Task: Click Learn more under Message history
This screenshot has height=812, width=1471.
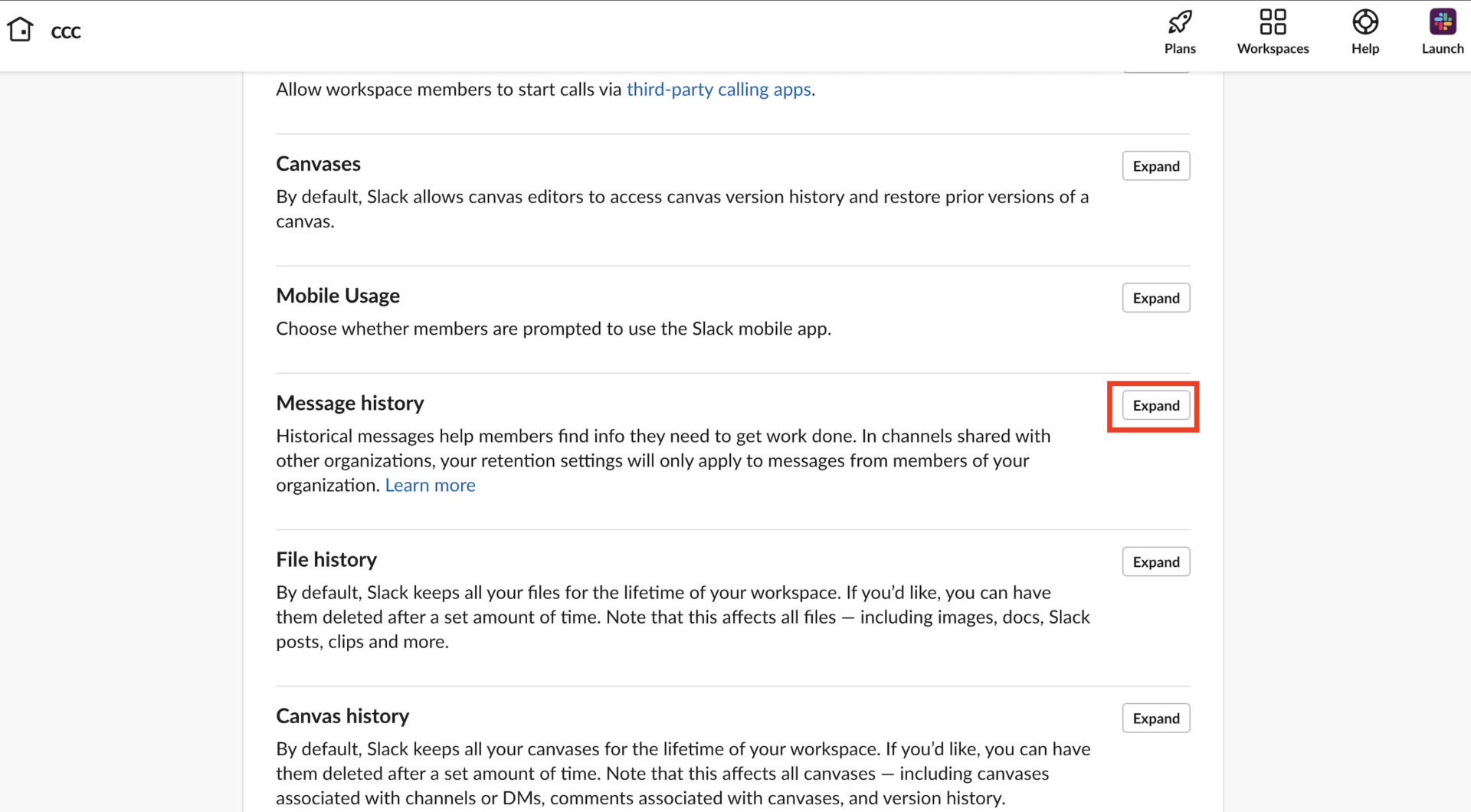Action: click(430, 485)
